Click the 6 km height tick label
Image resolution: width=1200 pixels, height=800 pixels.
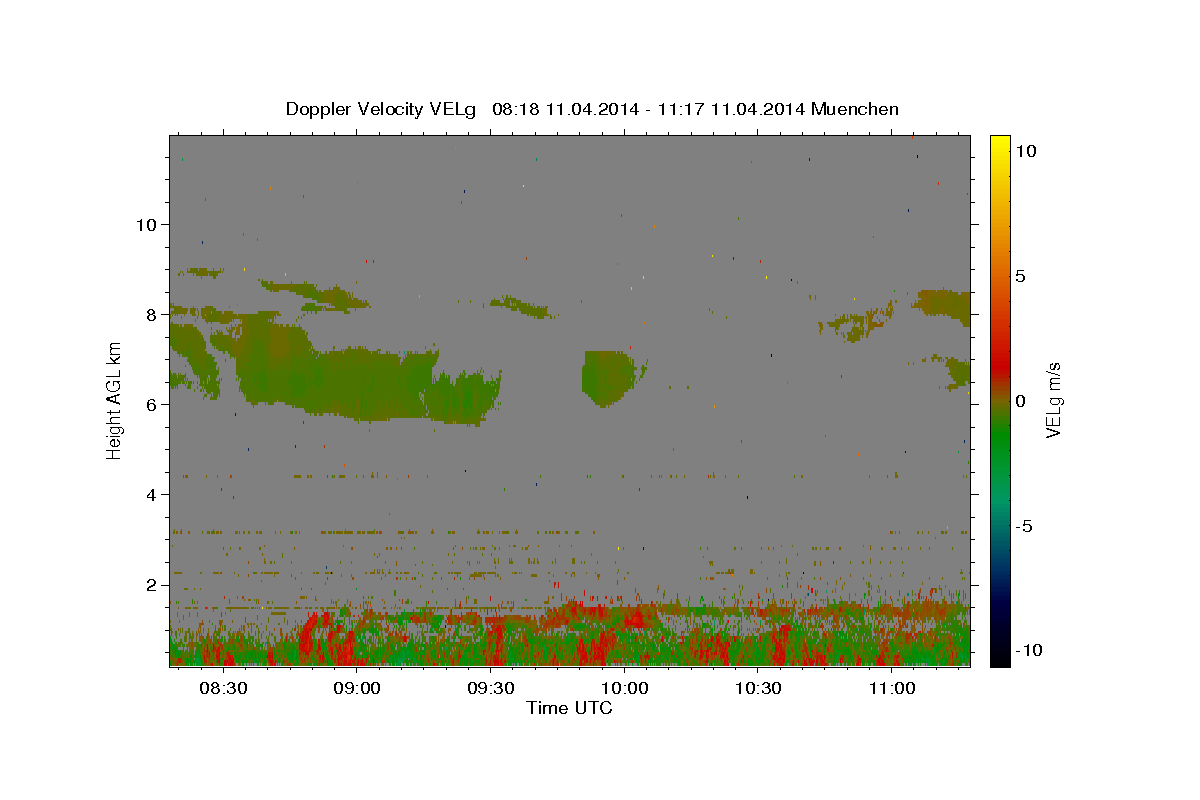150,404
